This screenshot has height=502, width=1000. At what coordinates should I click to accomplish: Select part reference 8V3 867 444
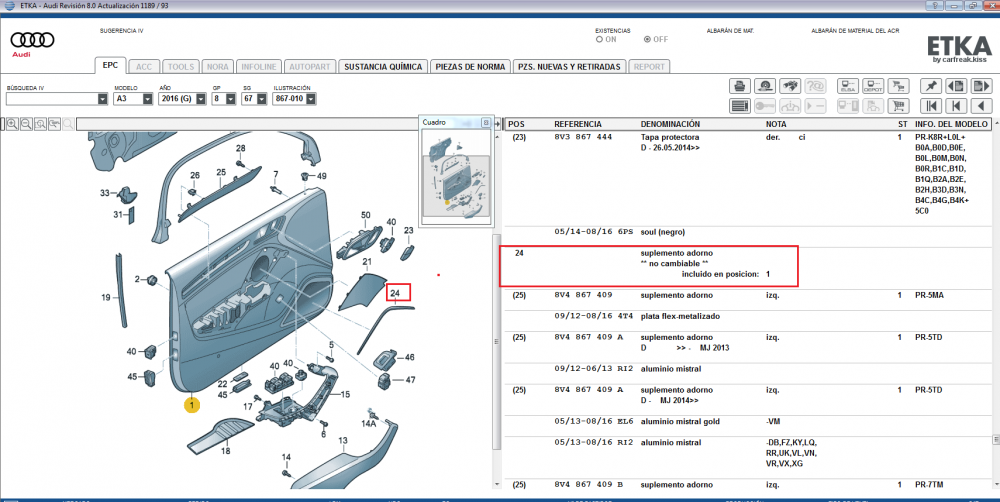pos(583,137)
